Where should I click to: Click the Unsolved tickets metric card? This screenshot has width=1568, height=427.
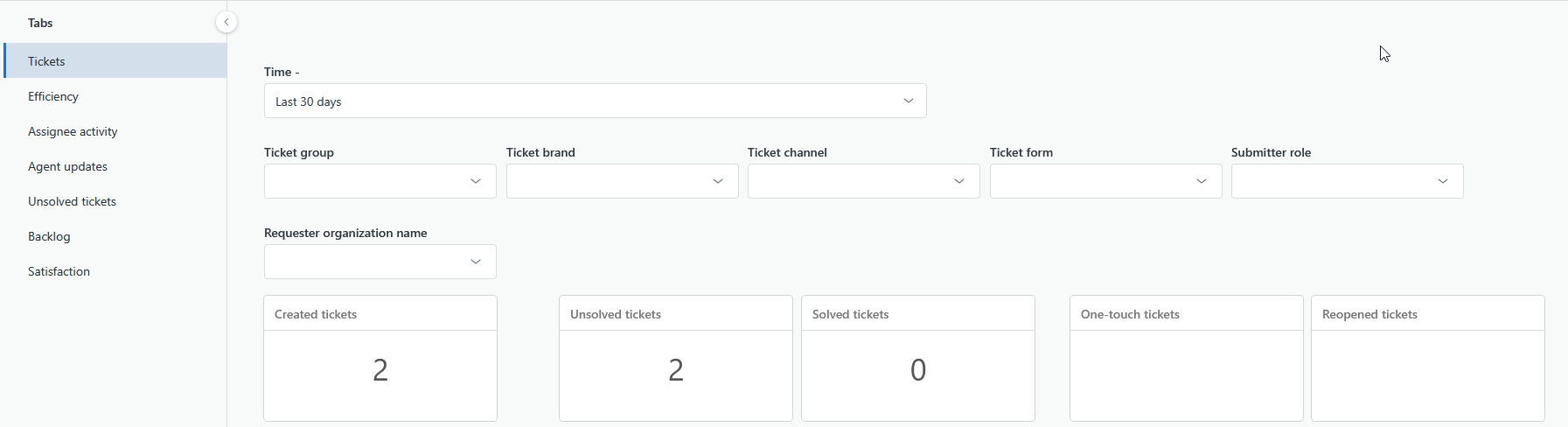[x=676, y=359]
